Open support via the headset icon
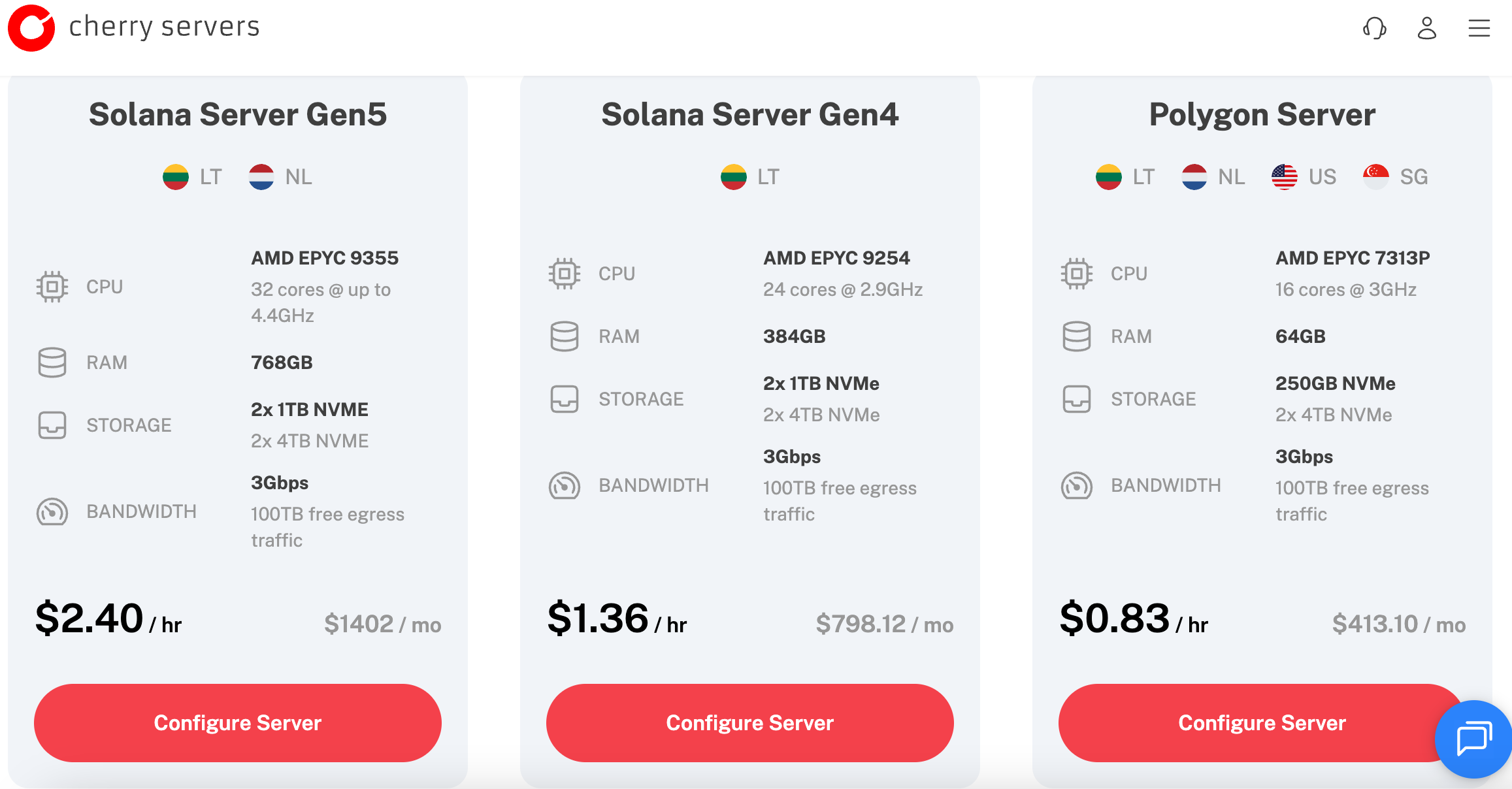The image size is (1512, 789). pos(1375,28)
